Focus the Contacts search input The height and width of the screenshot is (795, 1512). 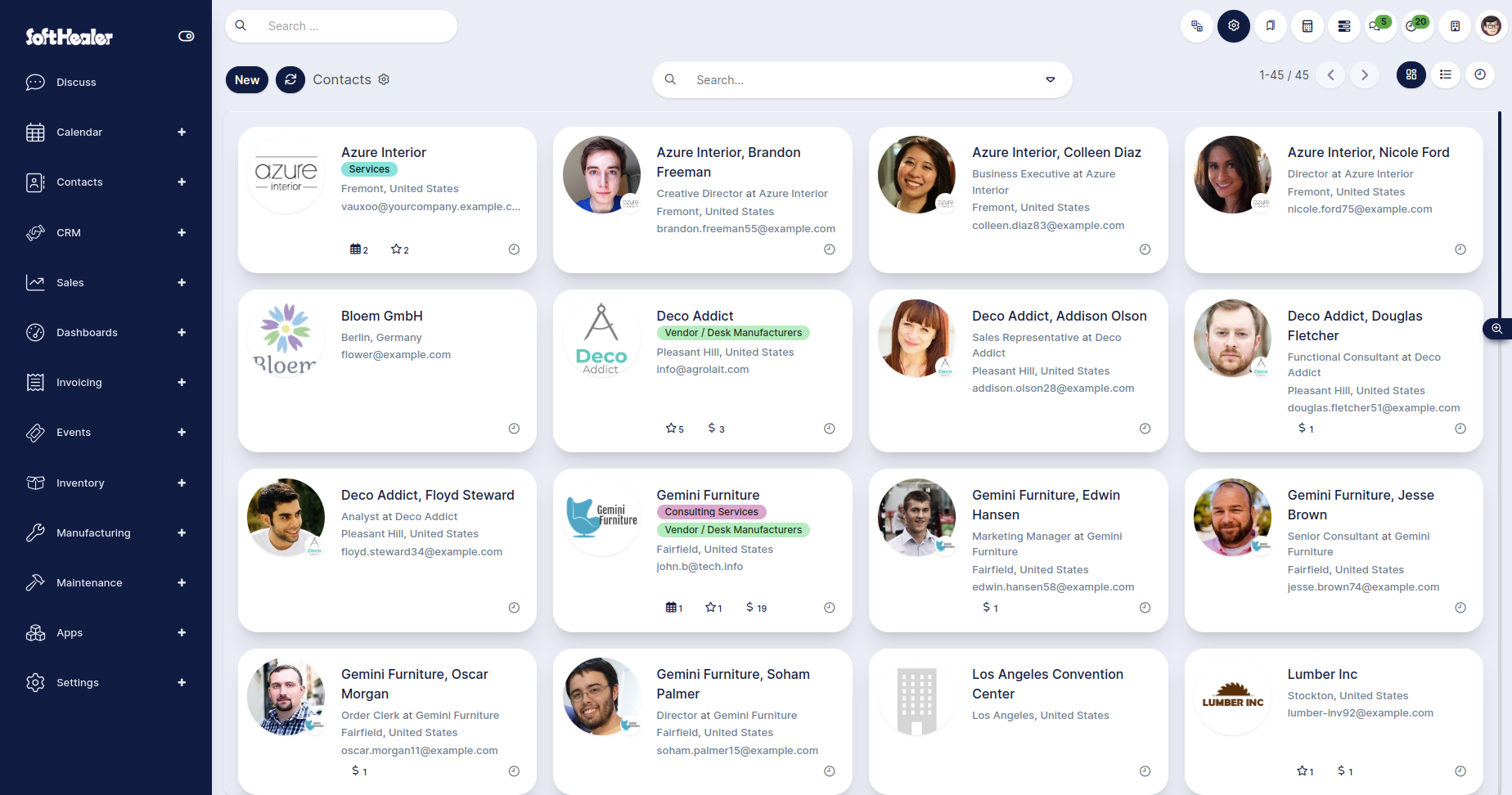(x=862, y=79)
